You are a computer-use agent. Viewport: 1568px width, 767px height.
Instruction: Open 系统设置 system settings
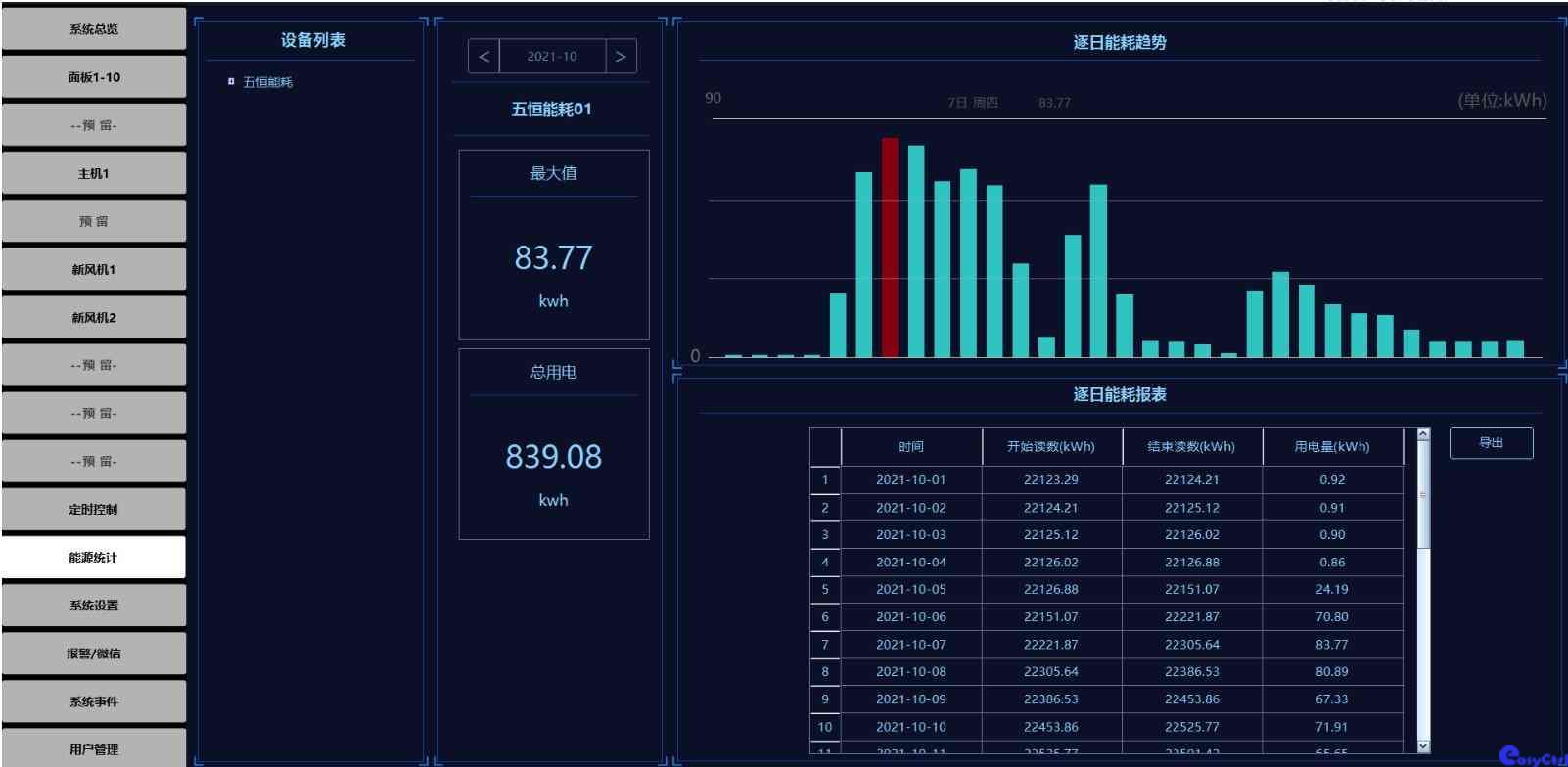pyautogui.click(x=94, y=605)
